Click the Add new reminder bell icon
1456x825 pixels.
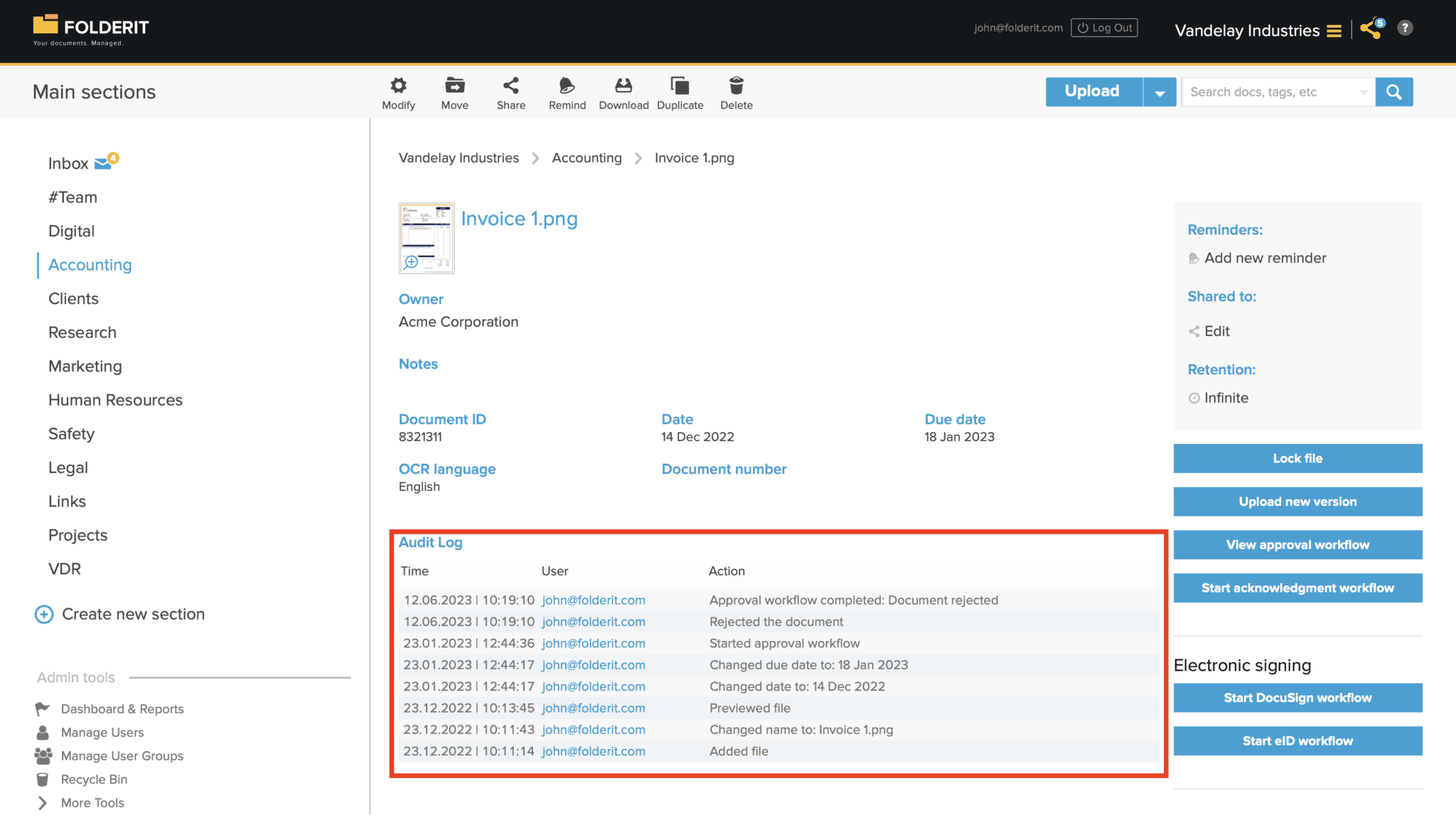[x=1194, y=259]
